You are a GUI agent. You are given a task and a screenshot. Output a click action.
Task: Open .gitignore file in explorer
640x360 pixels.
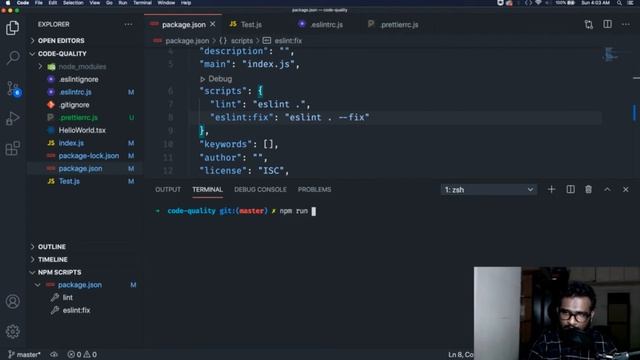74,105
